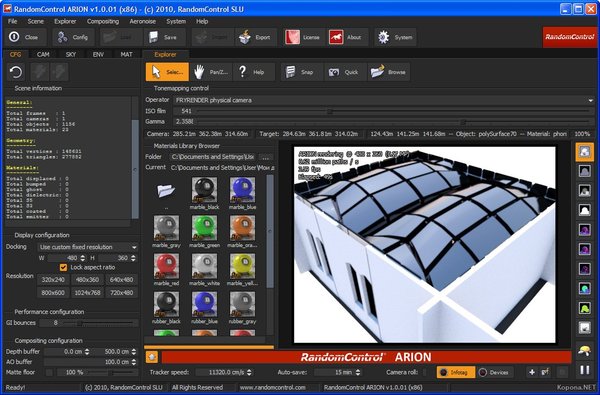Click the yellow hard hat icon
Screen dimensions: 600x395
(x=584, y=350)
